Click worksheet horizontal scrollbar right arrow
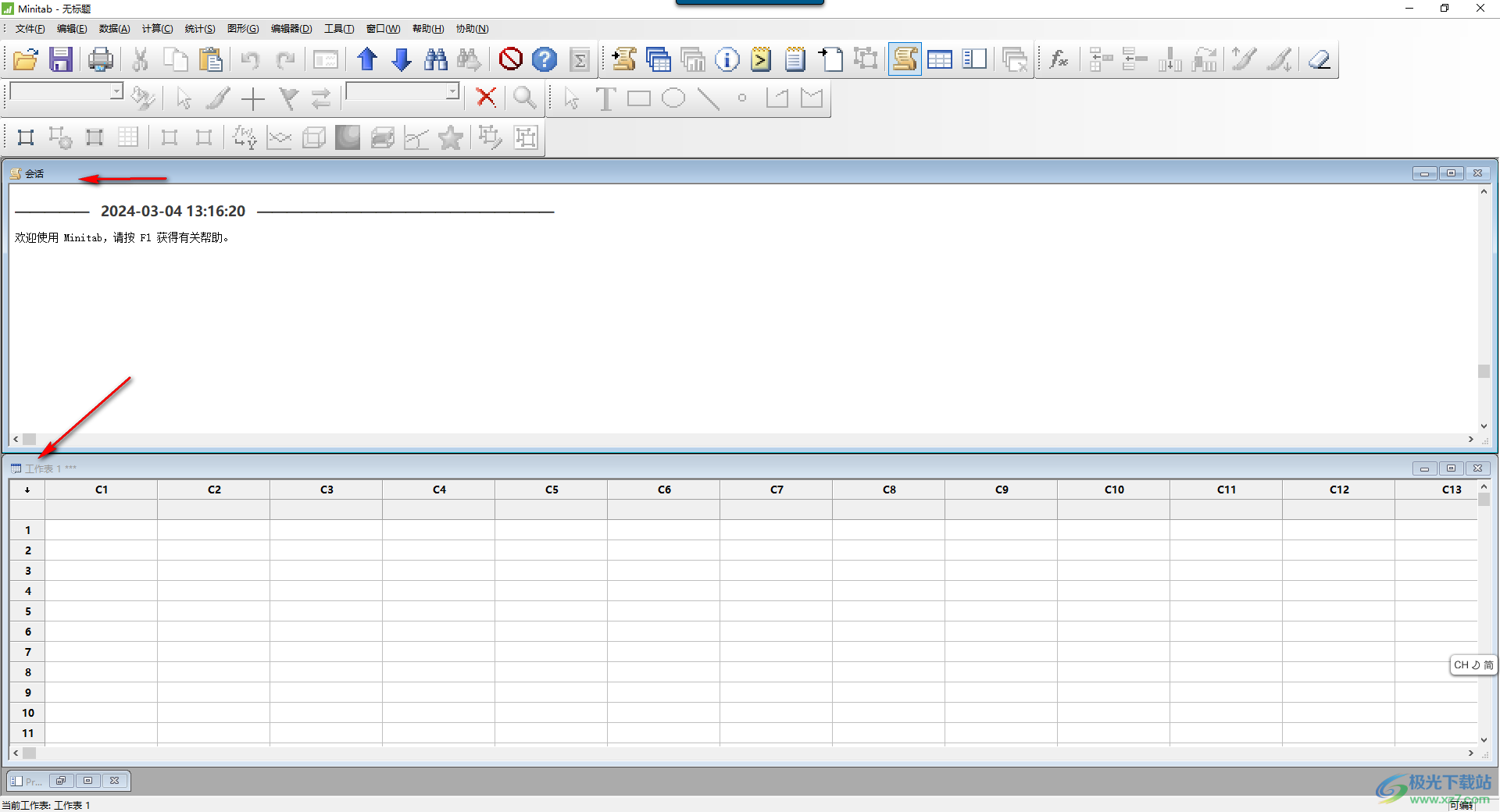1500x812 pixels. tap(1471, 753)
